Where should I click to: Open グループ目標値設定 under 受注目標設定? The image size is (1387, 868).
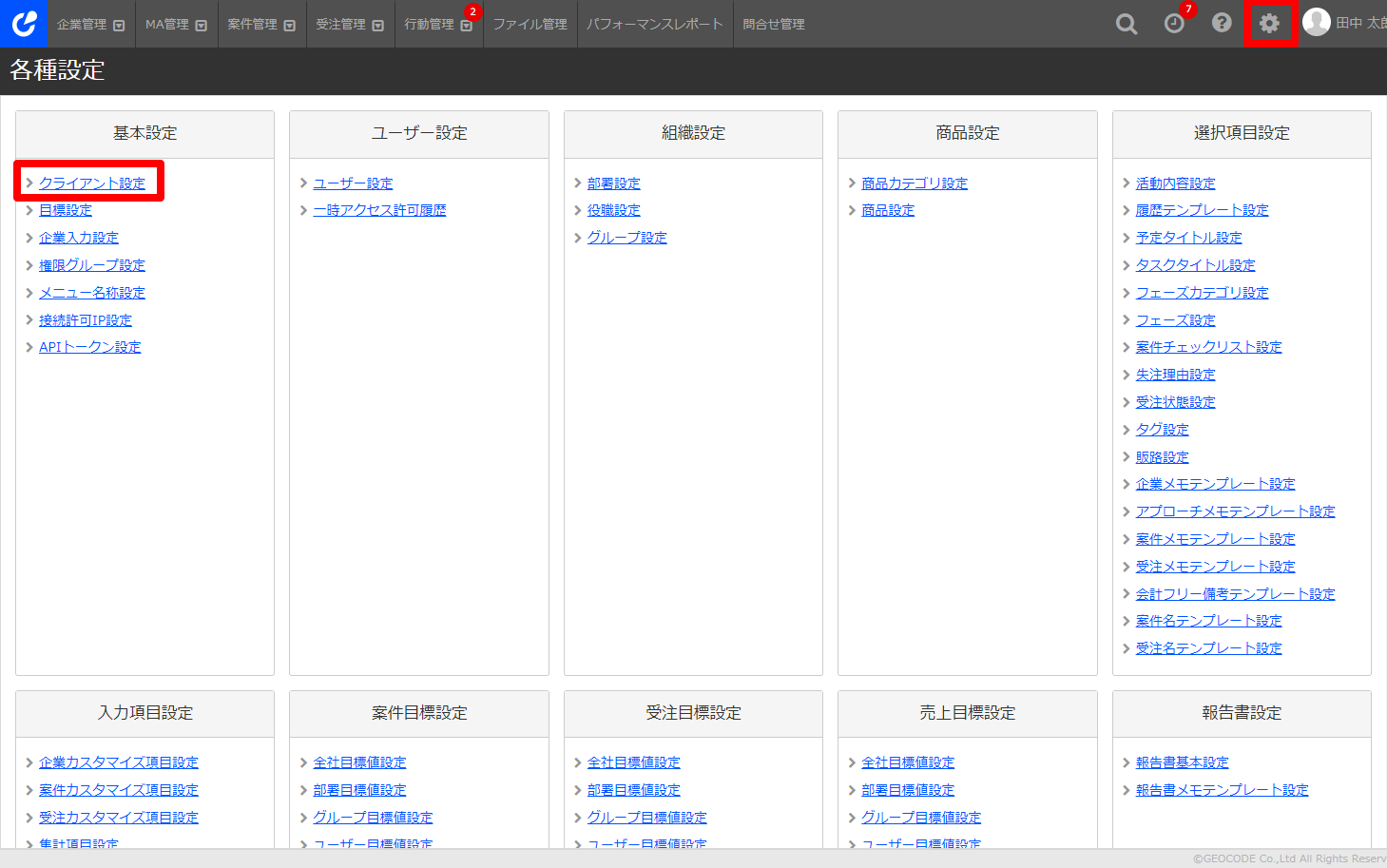coord(647,818)
